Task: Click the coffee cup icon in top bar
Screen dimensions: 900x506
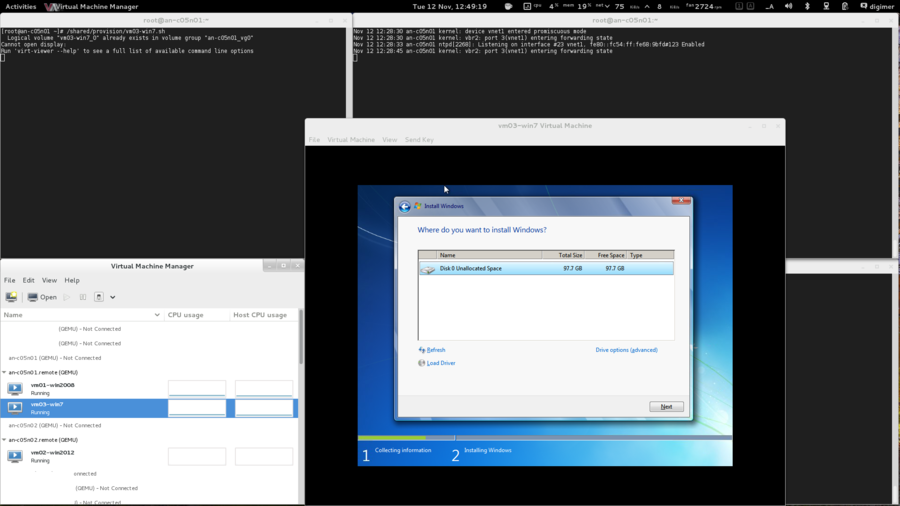Action: pyautogui.click(x=509, y=6)
